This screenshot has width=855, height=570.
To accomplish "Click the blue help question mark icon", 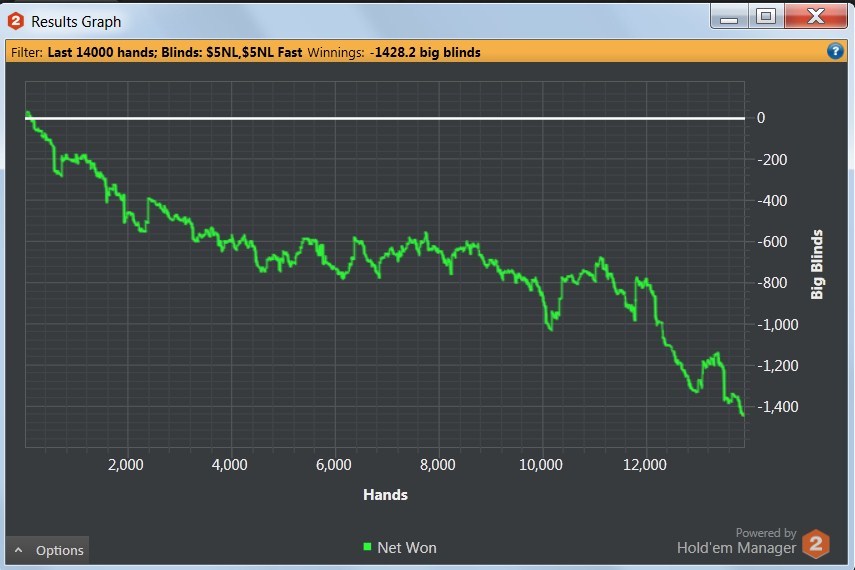I will click(x=835, y=51).
